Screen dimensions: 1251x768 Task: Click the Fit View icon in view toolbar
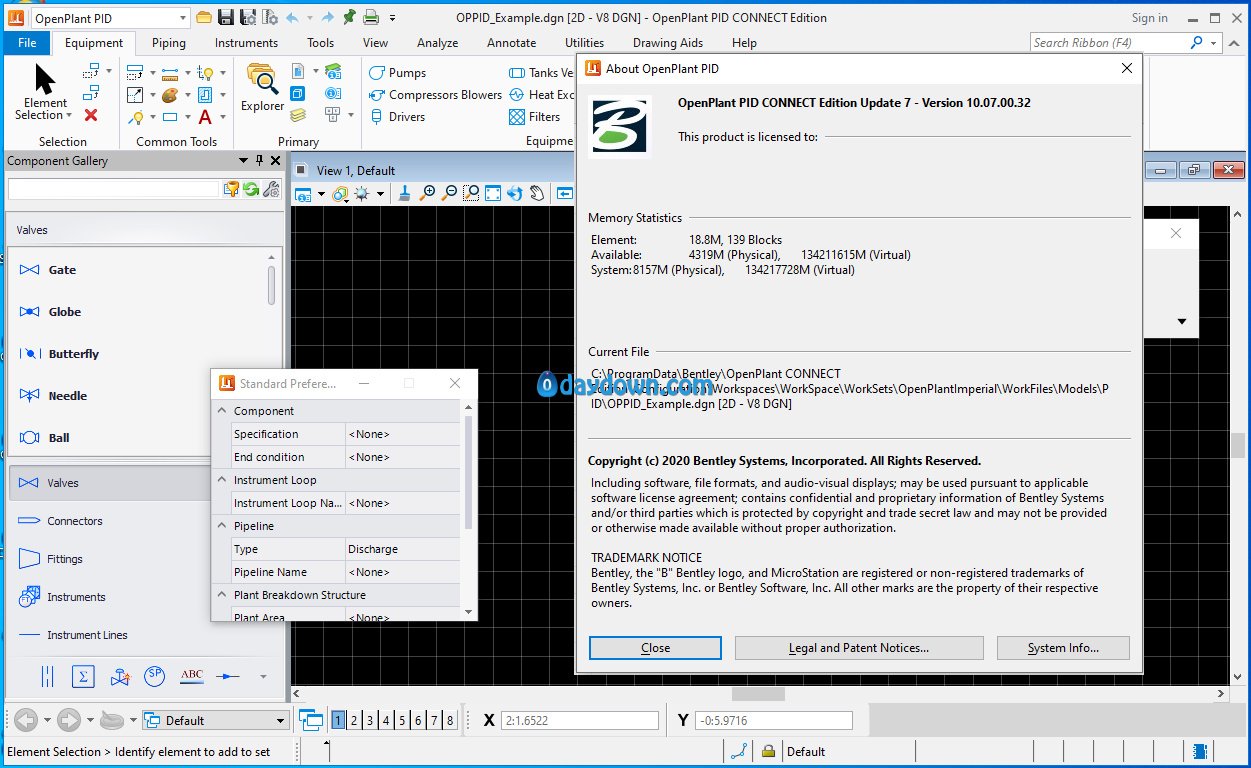[493, 193]
